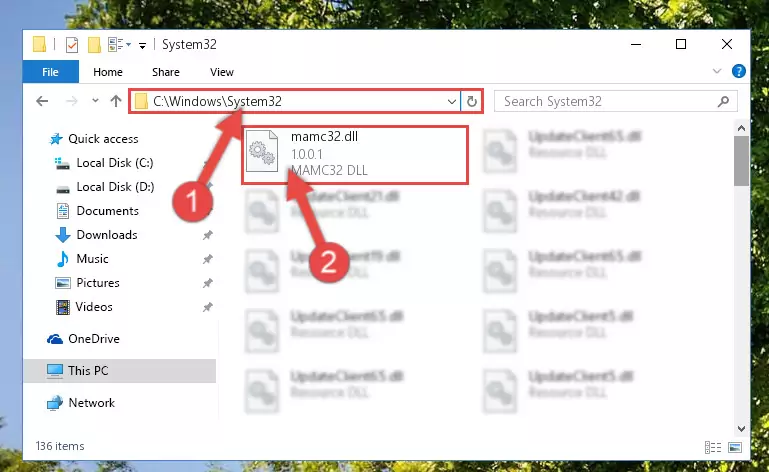Click the mamc32.dll gear file icon
This screenshot has width=769, height=472.
point(262,151)
